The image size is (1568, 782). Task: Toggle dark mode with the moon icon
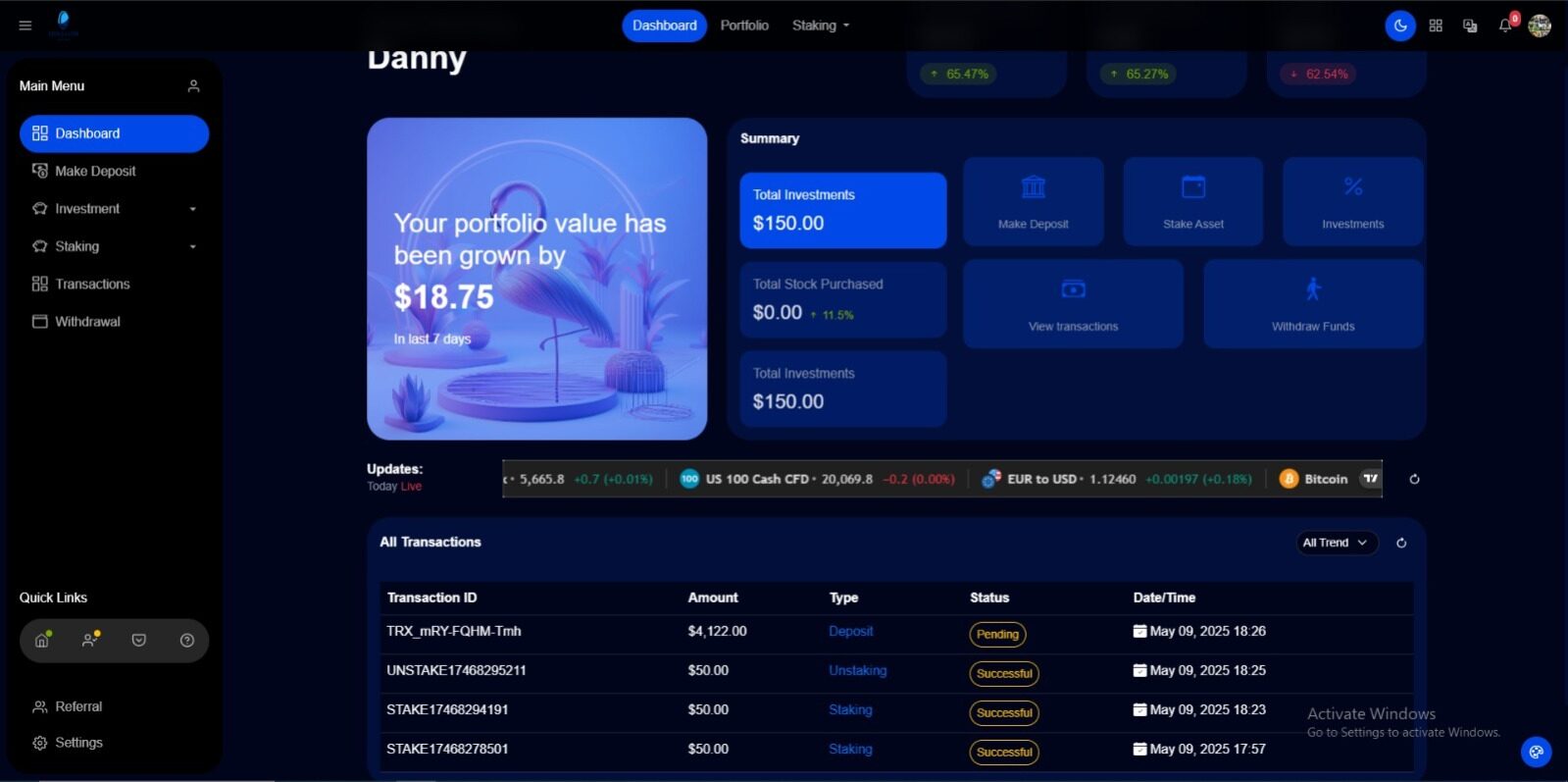coord(1400,26)
